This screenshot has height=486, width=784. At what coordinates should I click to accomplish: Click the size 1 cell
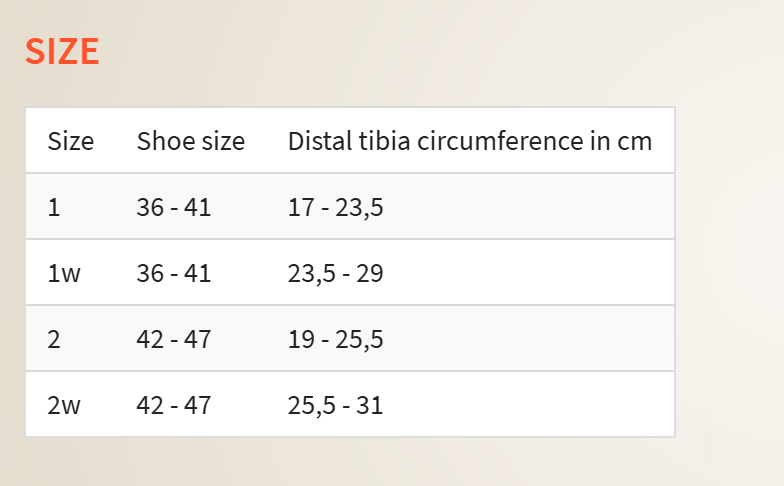pyautogui.click(x=54, y=207)
